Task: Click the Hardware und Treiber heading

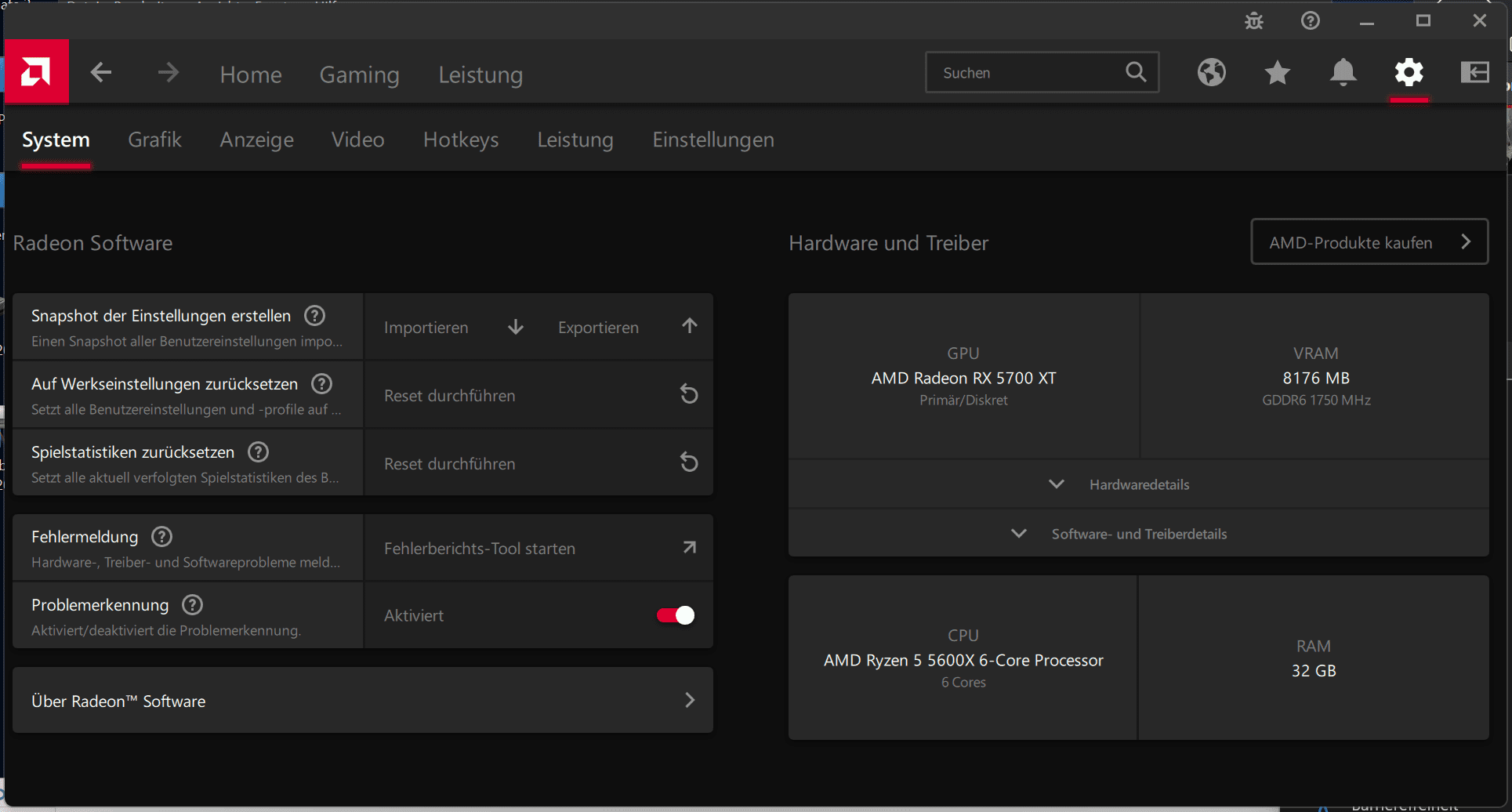Action: [x=888, y=243]
